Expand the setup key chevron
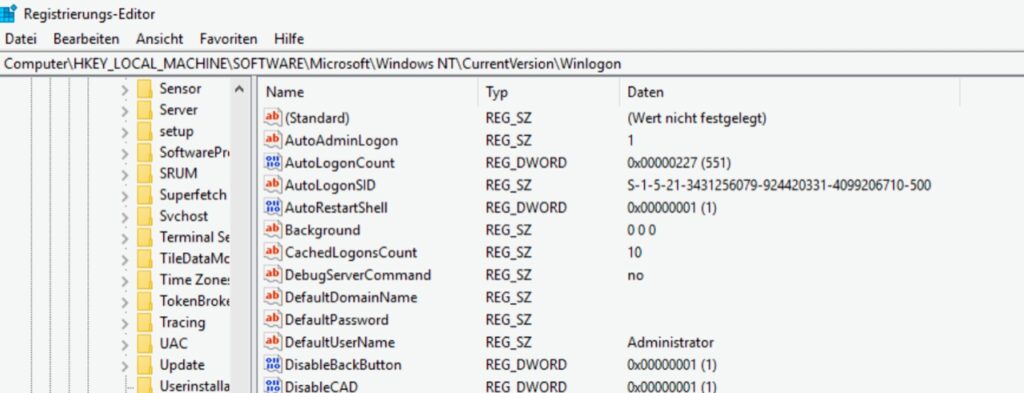The width and height of the screenshot is (1024, 393). 125,132
